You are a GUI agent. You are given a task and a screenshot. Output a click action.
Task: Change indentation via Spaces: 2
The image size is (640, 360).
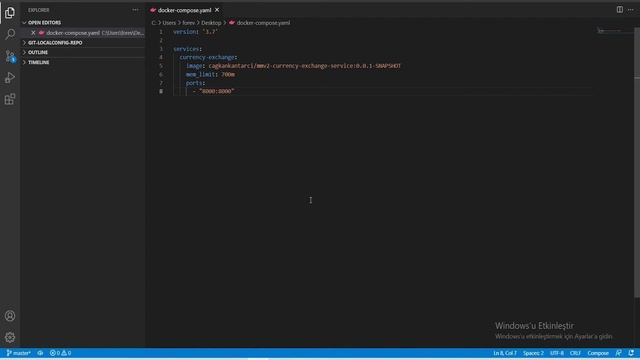533,353
